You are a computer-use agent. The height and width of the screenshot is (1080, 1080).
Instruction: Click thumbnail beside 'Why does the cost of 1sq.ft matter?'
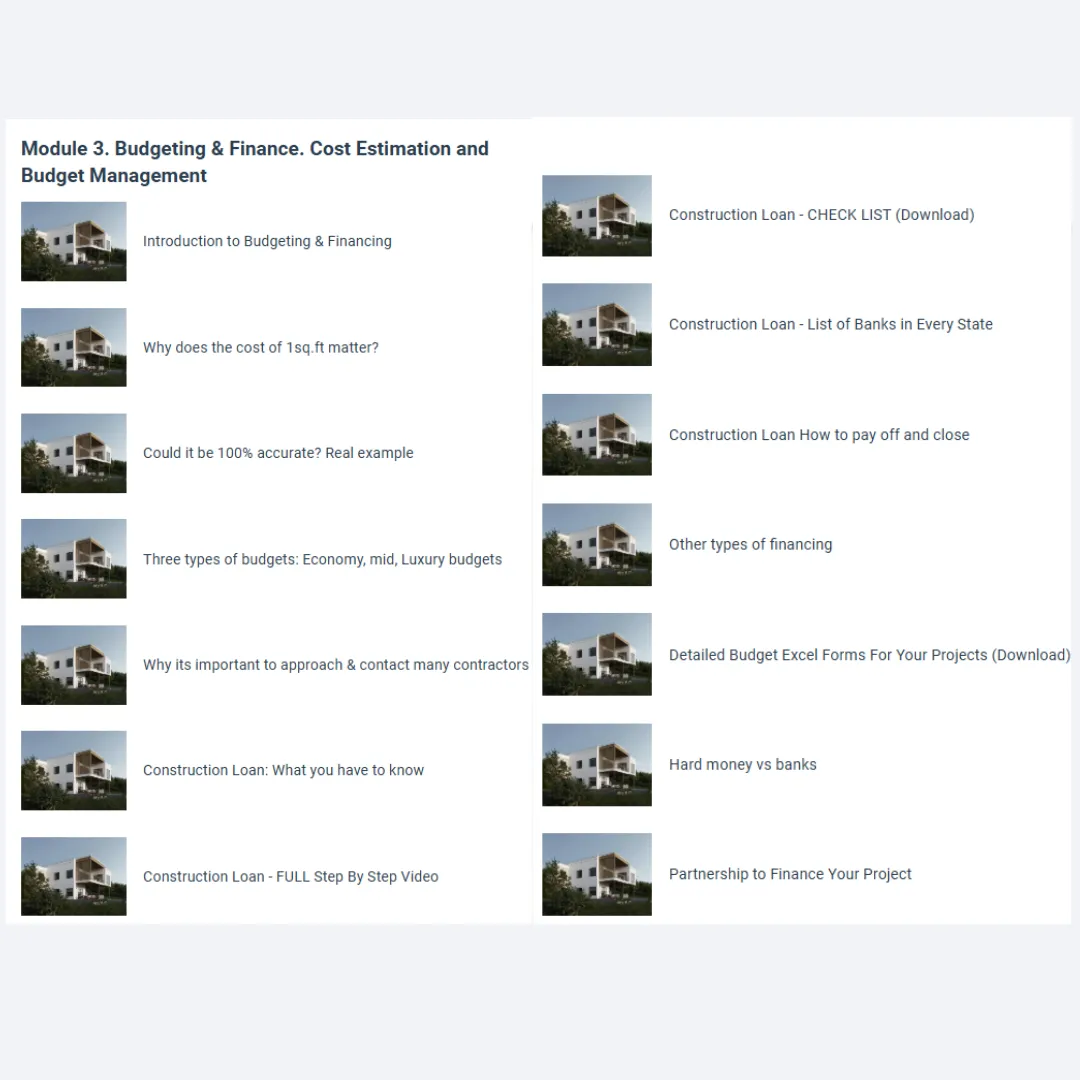tap(74, 347)
